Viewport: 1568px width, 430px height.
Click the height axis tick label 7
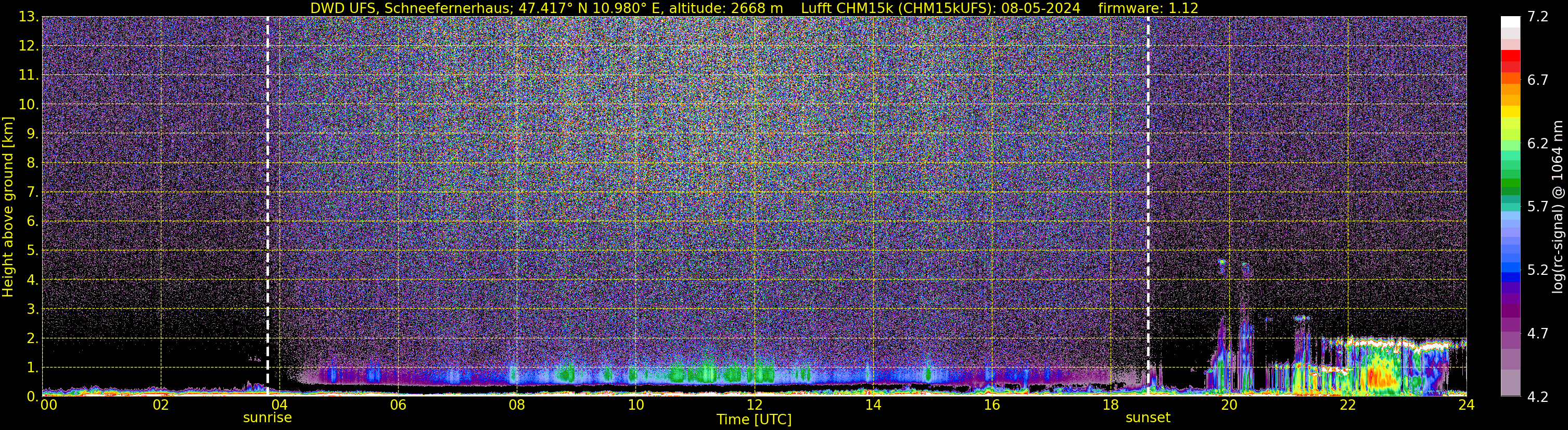pos(32,192)
